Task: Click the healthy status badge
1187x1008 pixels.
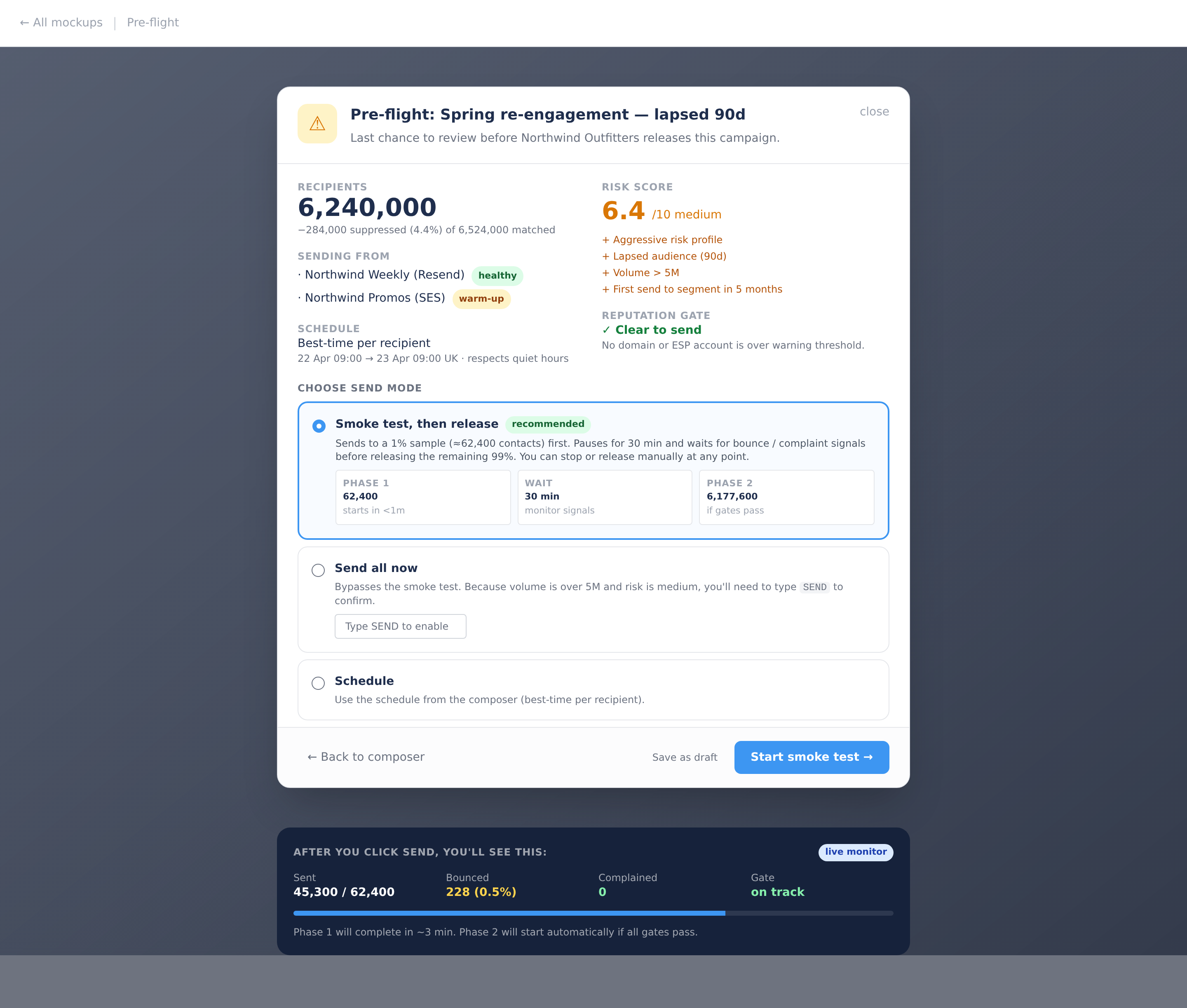Action: point(497,275)
